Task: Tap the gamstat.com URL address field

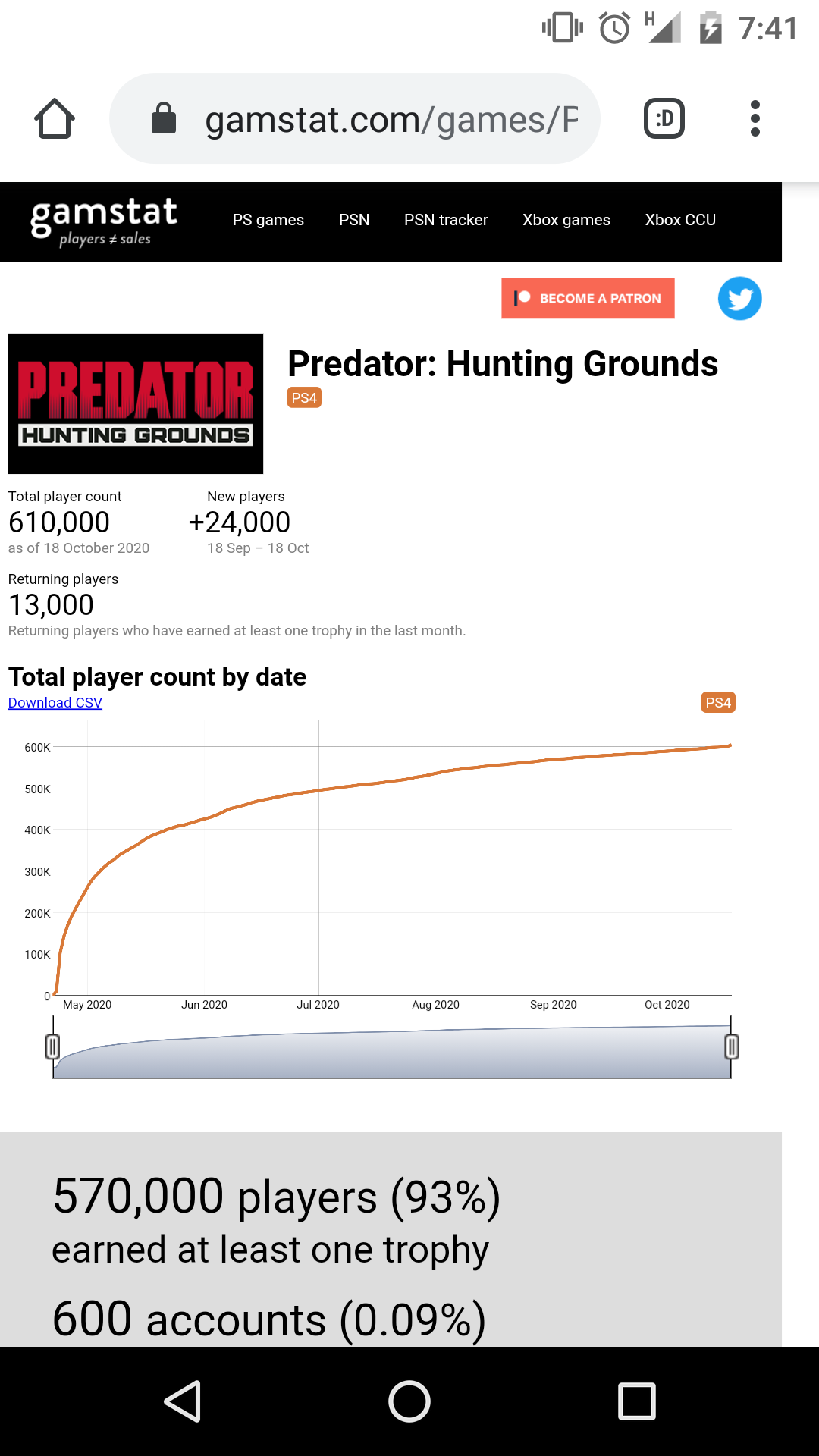Action: (x=355, y=119)
